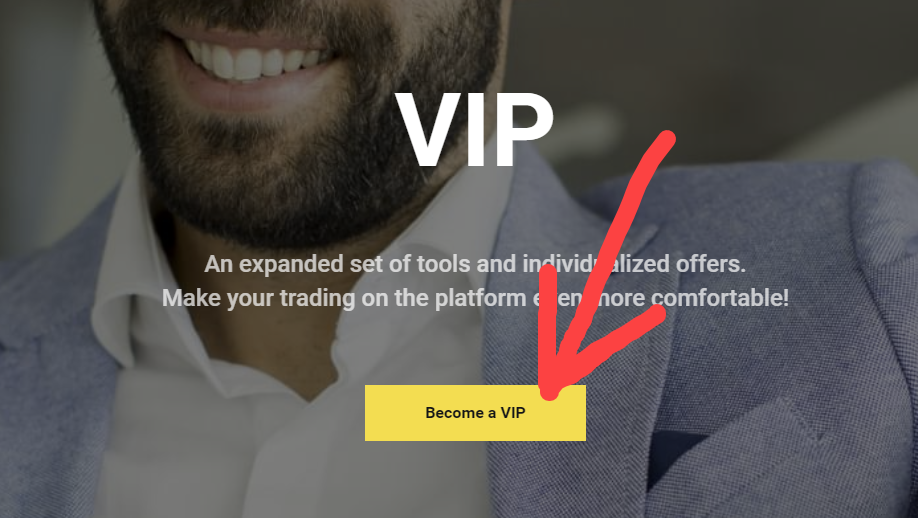Click the word 'trading' in the subtitle

(x=317, y=299)
